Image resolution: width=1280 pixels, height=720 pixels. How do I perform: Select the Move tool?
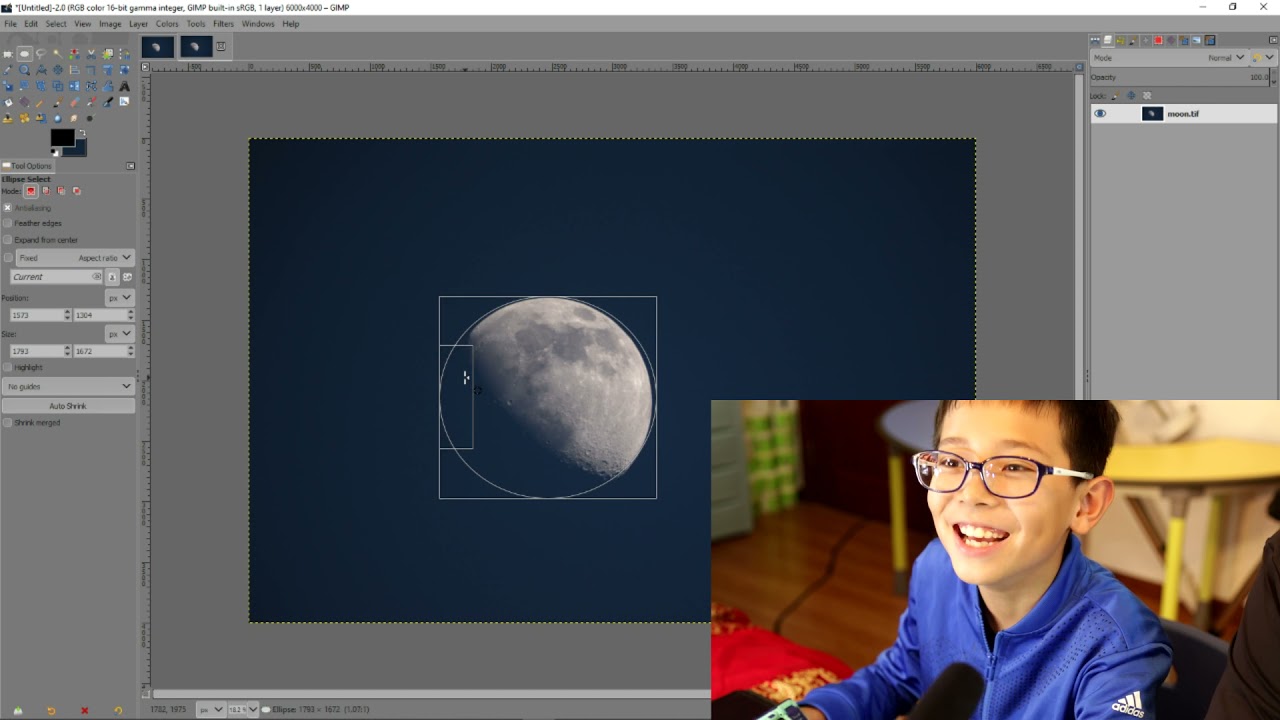[x=58, y=70]
